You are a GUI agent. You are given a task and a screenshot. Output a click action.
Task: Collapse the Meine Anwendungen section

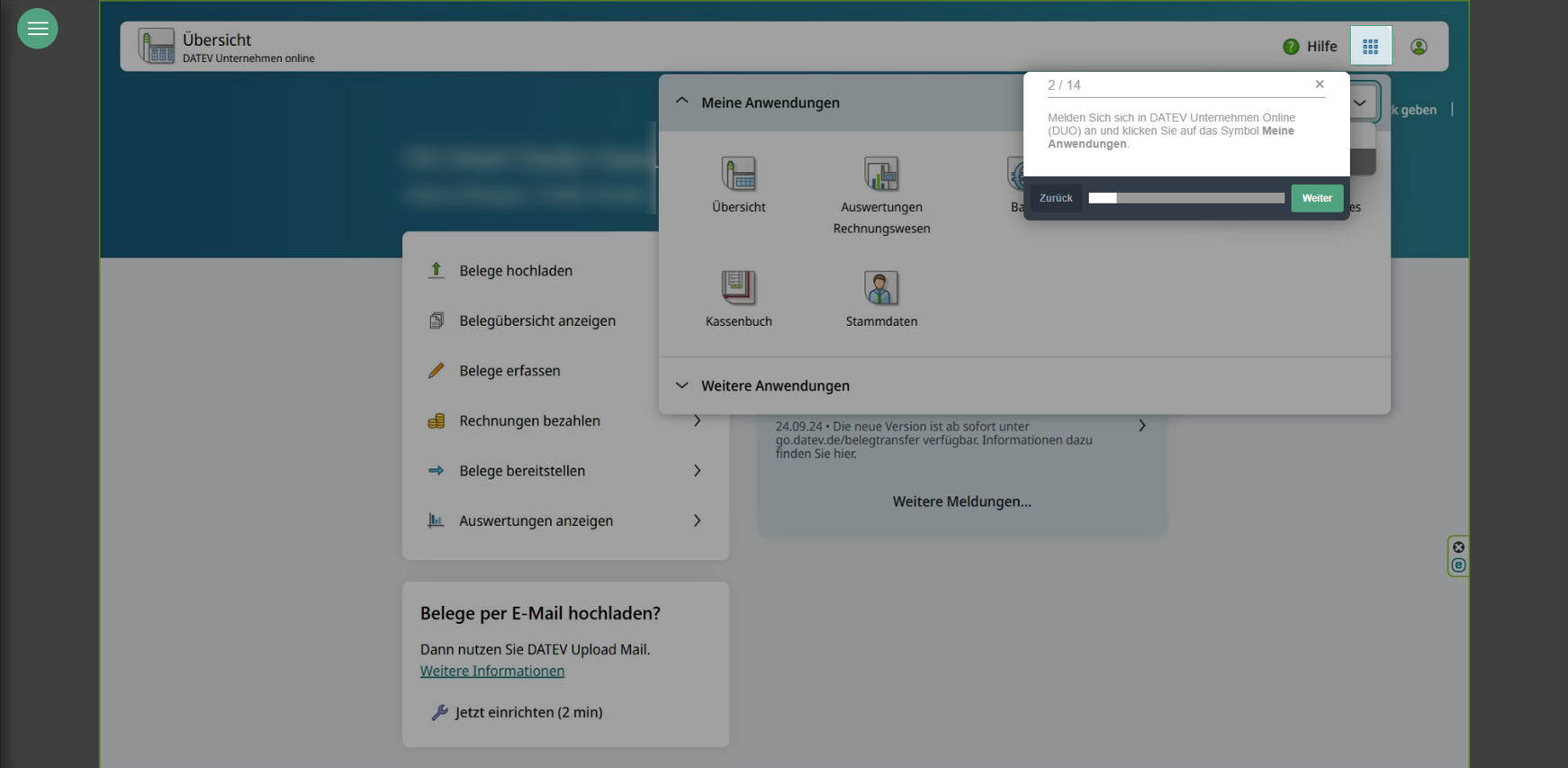pos(682,102)
